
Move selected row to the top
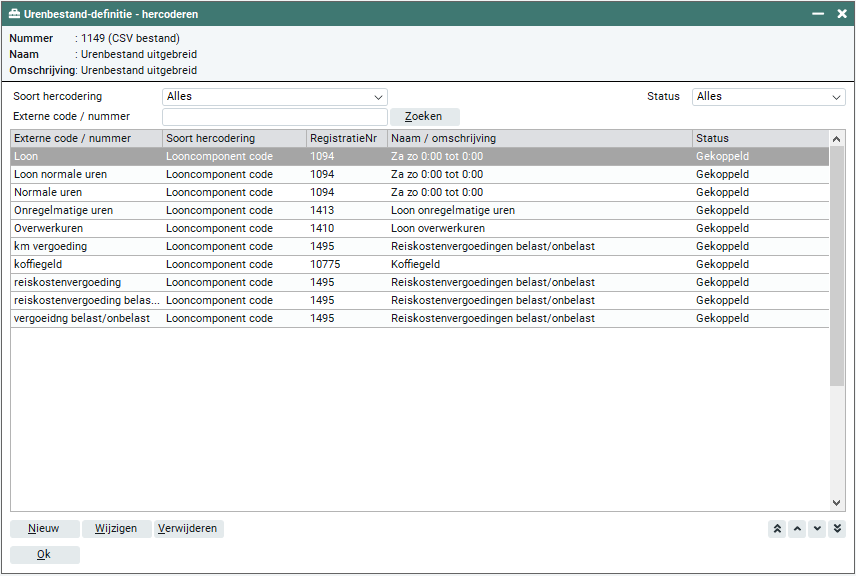pos(777,529)
